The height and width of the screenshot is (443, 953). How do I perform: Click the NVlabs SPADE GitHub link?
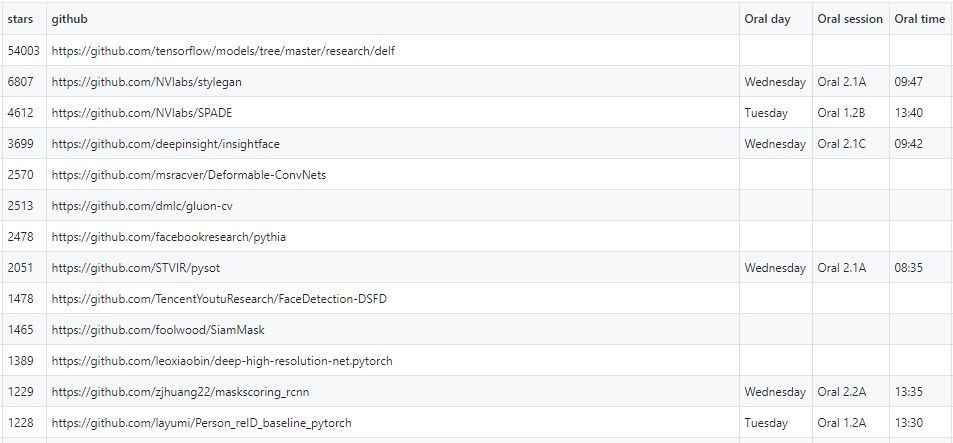(142, 113)
